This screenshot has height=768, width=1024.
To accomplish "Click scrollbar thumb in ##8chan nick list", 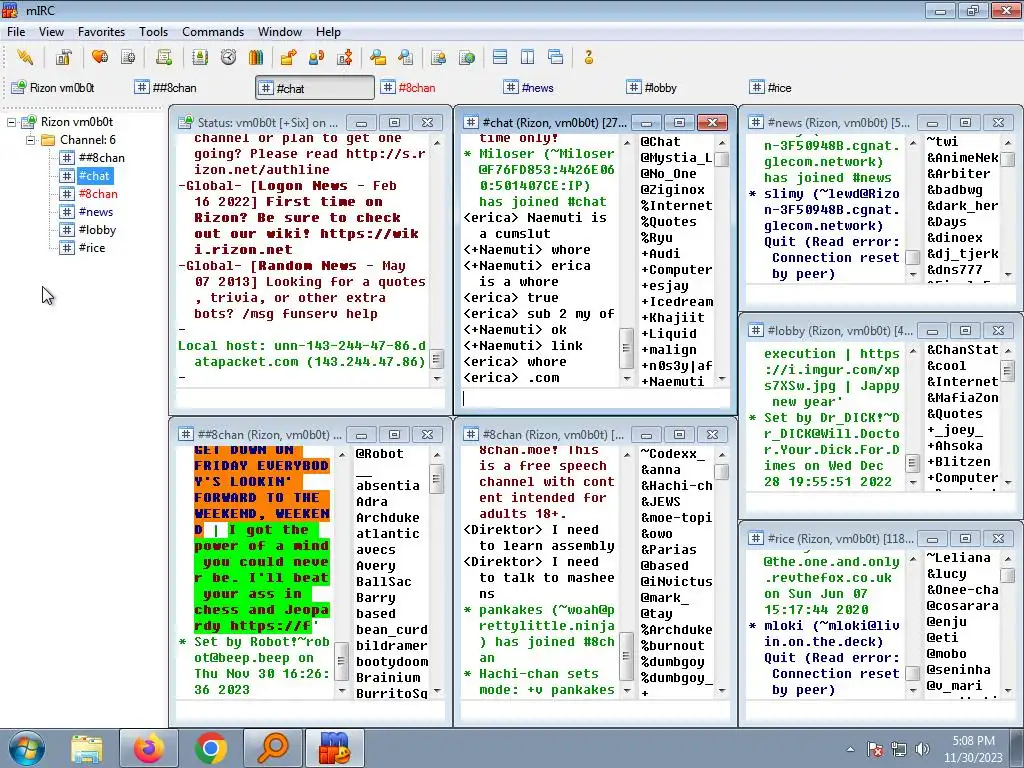I will pyautogui.click(x=437, y=479).
